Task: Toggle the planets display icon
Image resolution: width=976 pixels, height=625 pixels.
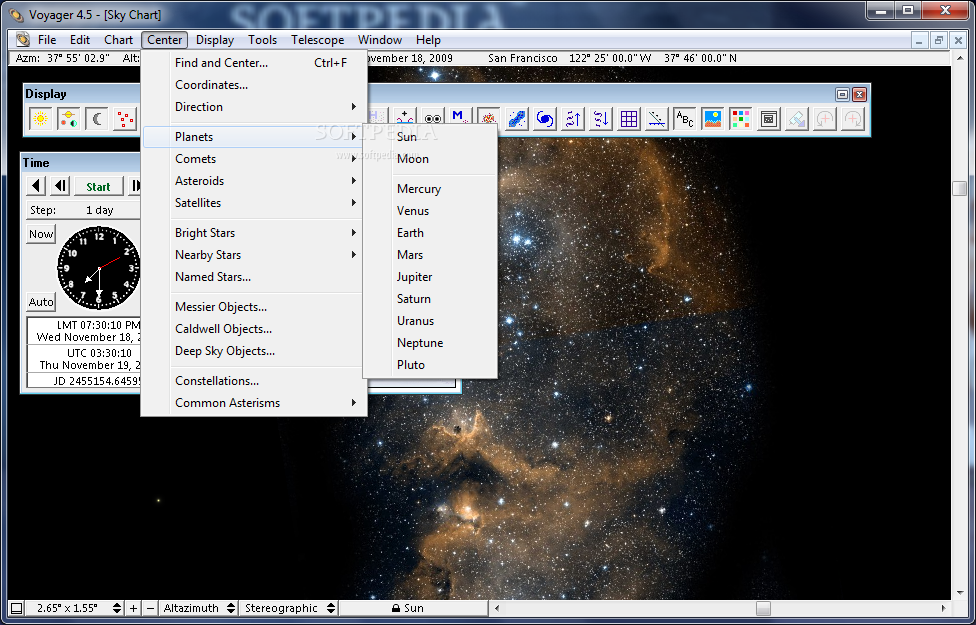Action: tap(68, 118)
